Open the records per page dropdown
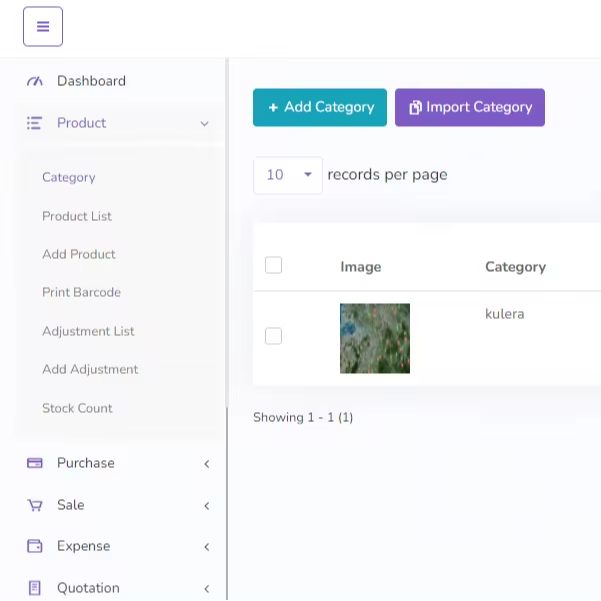Viewport: 601px width, 601px height. tap(288, 175)
